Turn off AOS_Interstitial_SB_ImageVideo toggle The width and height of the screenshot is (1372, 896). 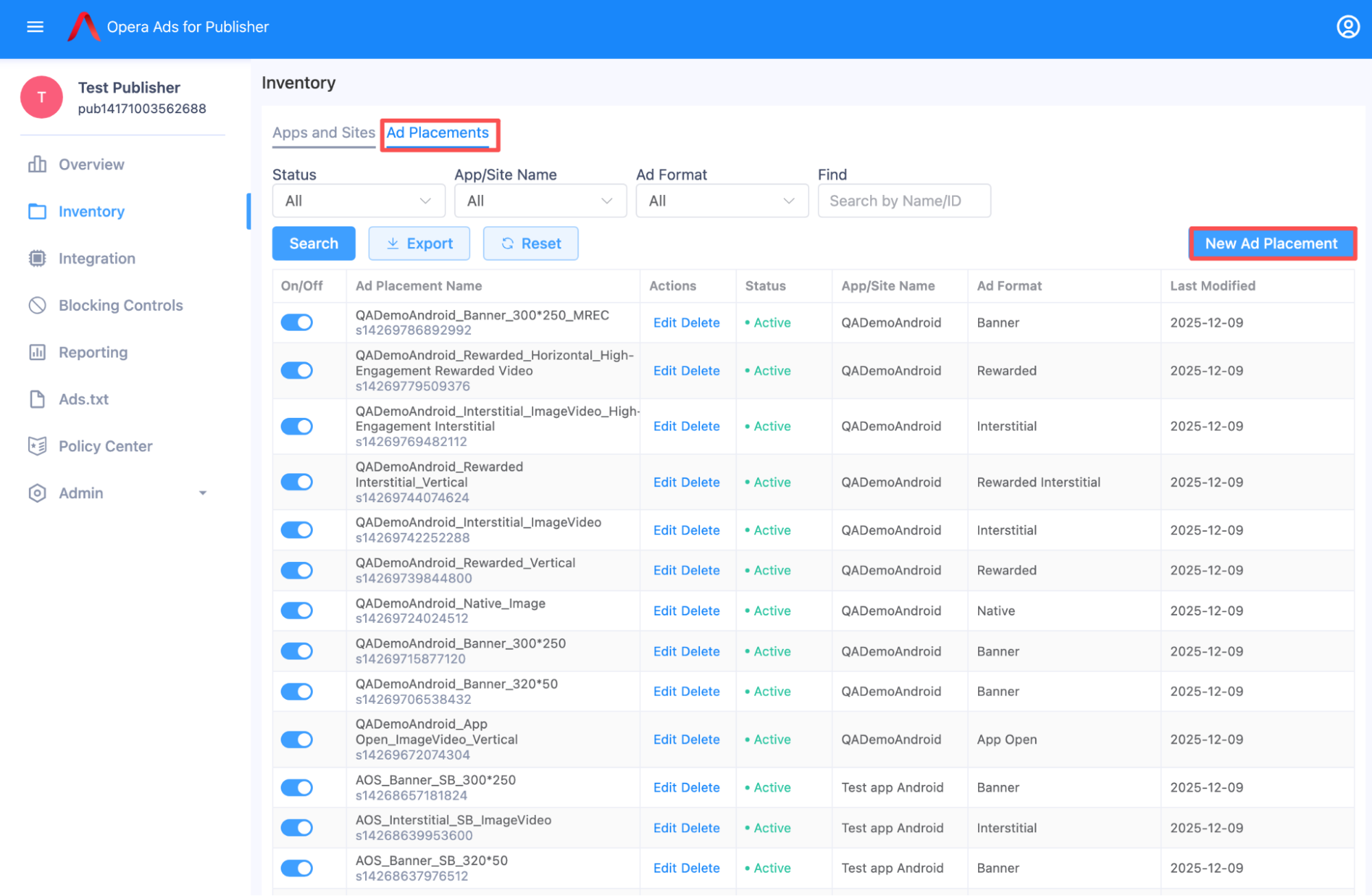[297, 828]
